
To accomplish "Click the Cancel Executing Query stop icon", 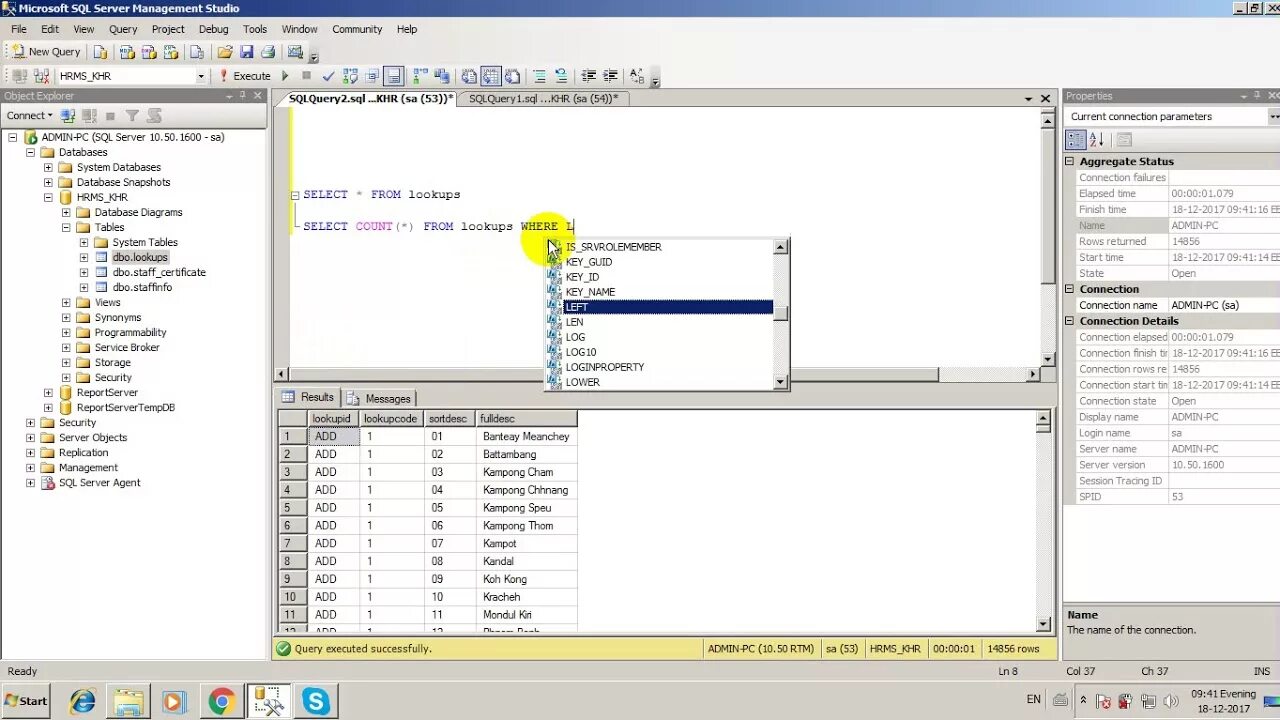I will point(306,76).
